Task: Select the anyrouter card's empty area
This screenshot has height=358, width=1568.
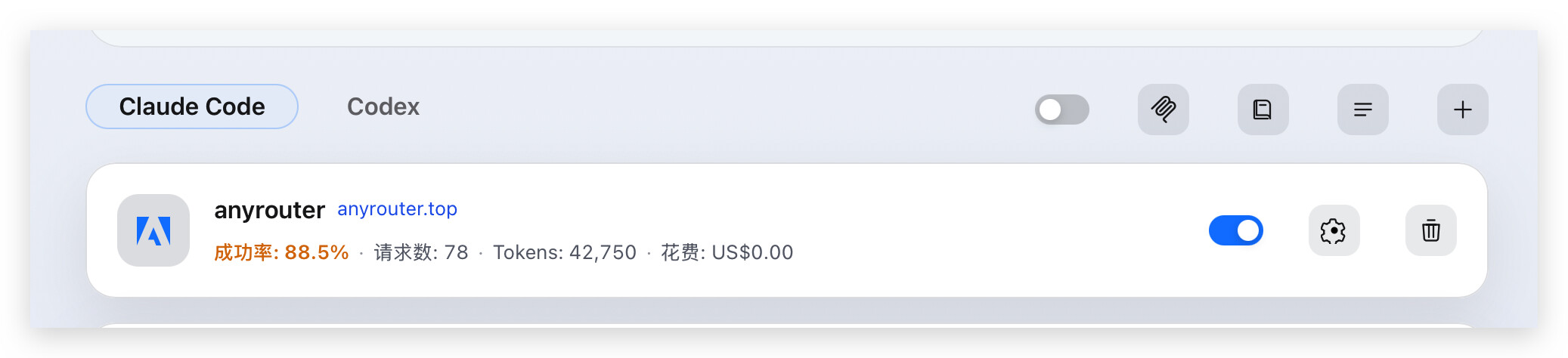Action: 983,230
